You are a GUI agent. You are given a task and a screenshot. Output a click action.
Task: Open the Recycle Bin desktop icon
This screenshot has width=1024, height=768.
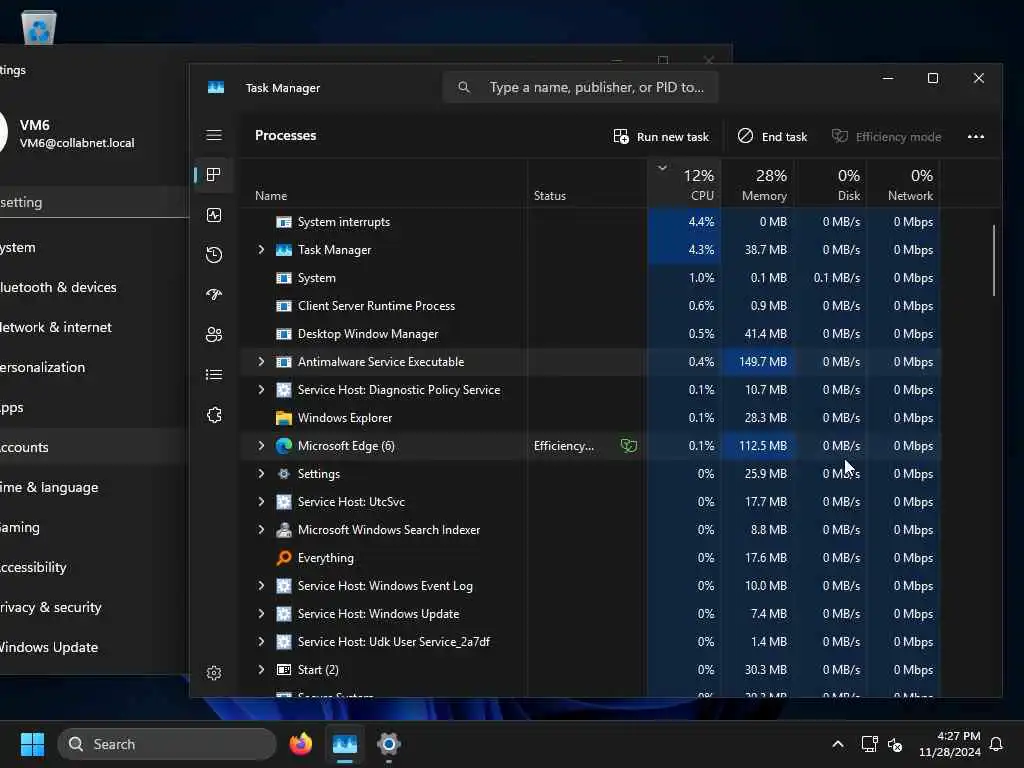(39, 26)
